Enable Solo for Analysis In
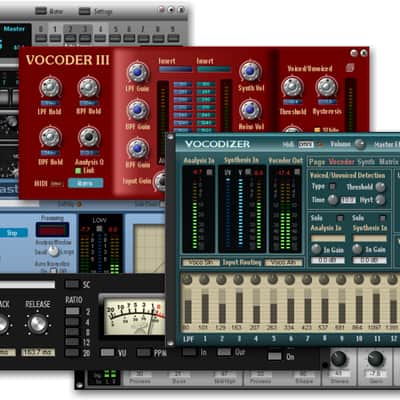Image resolution: width=400 pixels, height=400 pixels. [340, 218]
